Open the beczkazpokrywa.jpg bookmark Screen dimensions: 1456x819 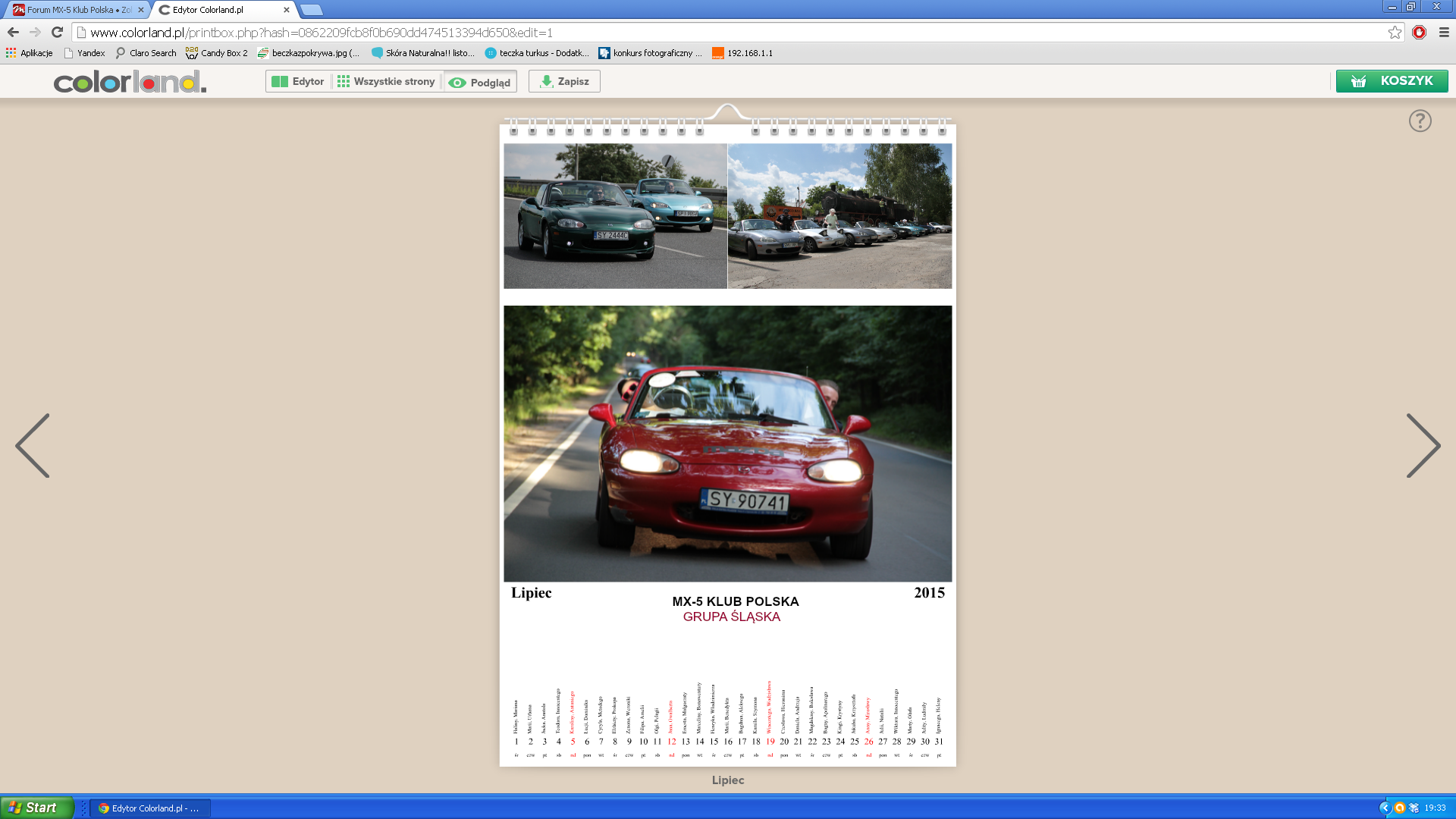(x=309, y=53)
